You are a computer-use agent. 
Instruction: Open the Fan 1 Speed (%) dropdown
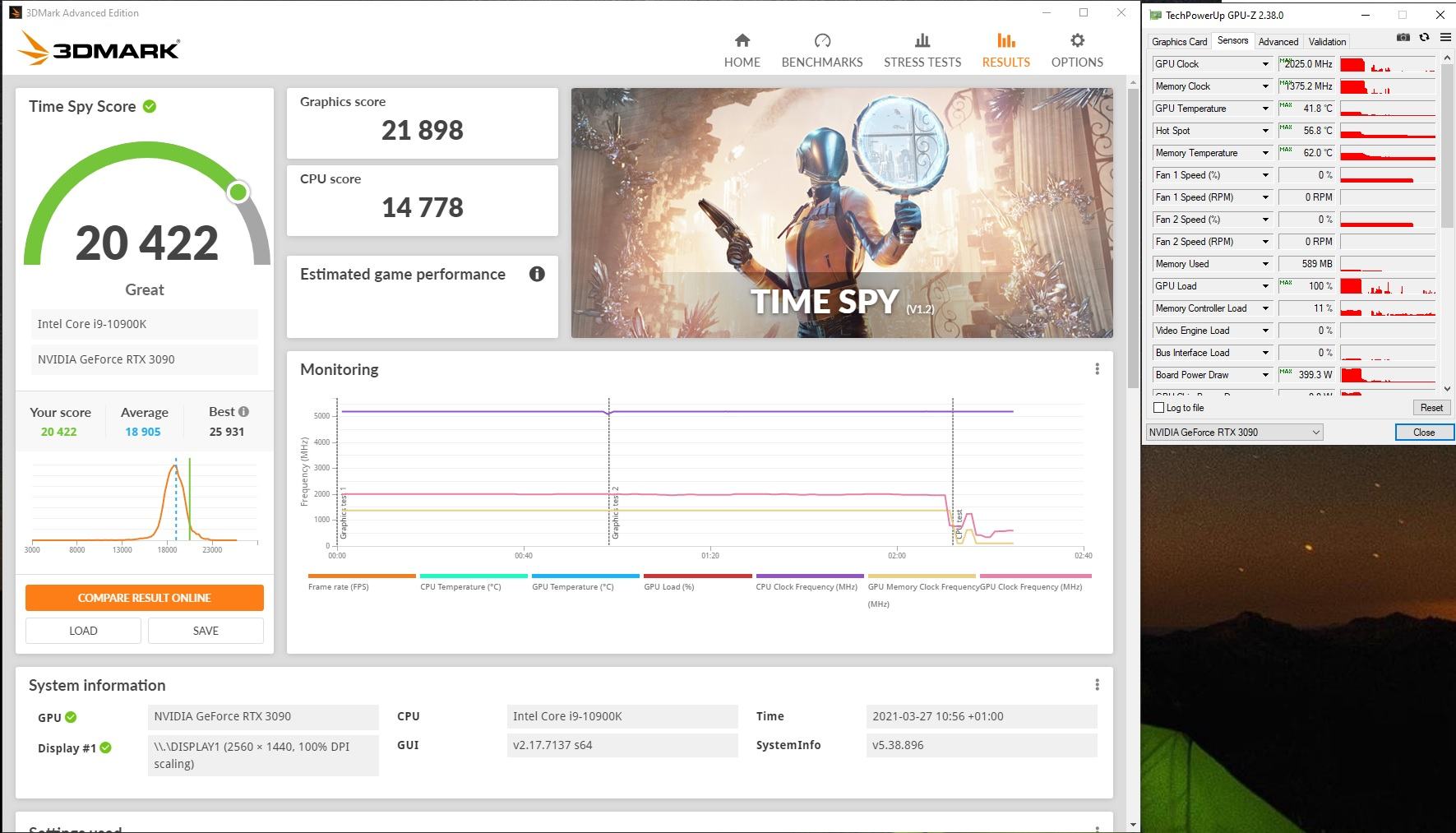pos(1265,175)
